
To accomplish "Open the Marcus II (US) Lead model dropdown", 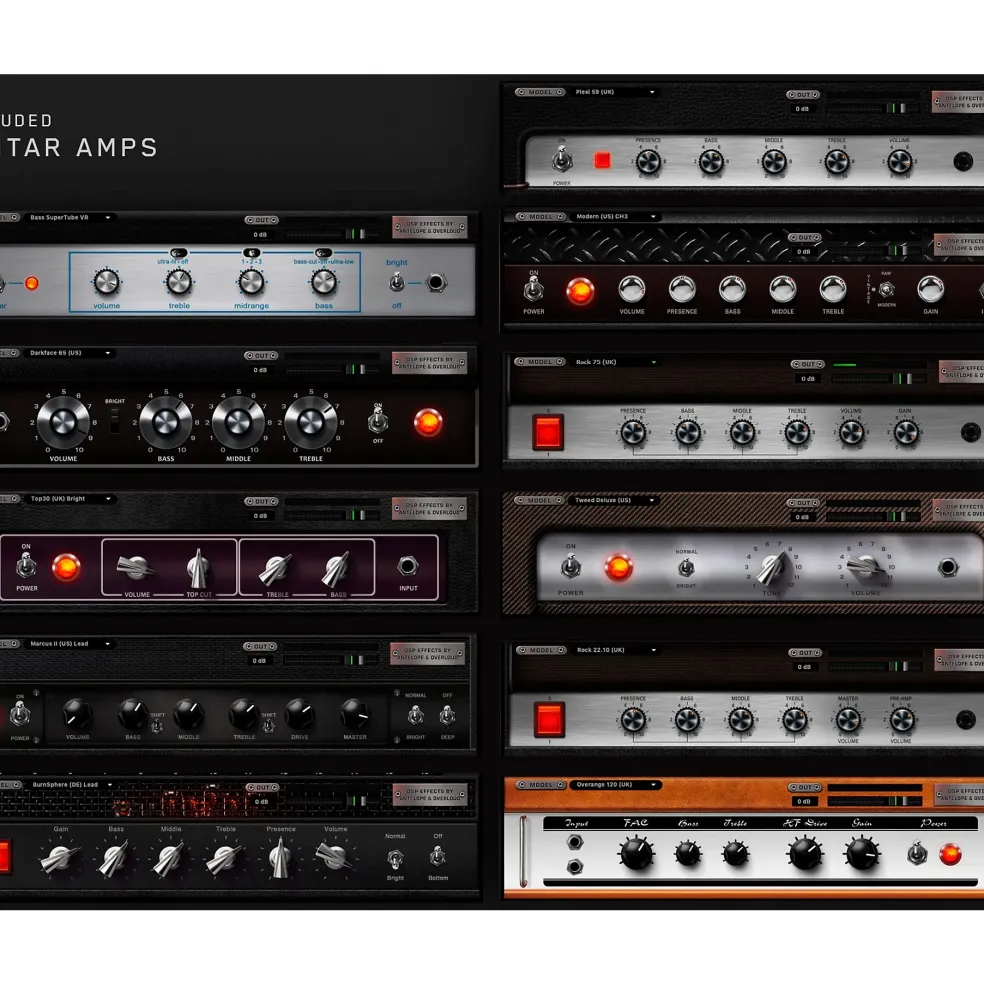I will pyautogui.click(x=70, y=644).
